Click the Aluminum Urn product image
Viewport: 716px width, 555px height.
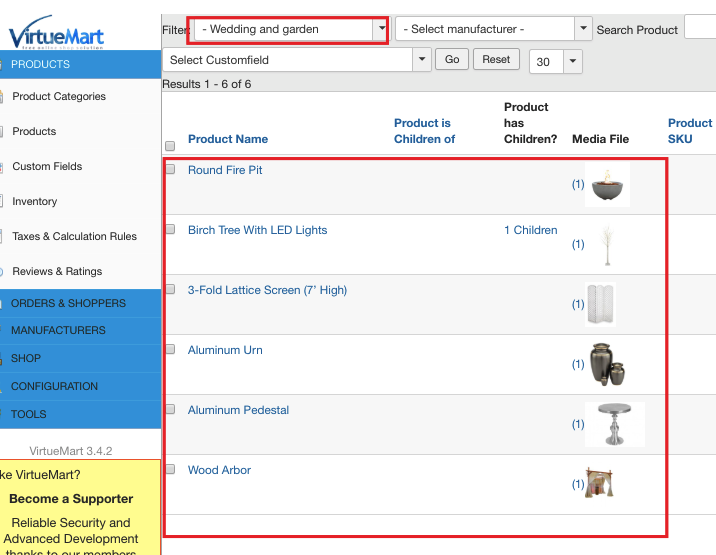click(609, 365)
